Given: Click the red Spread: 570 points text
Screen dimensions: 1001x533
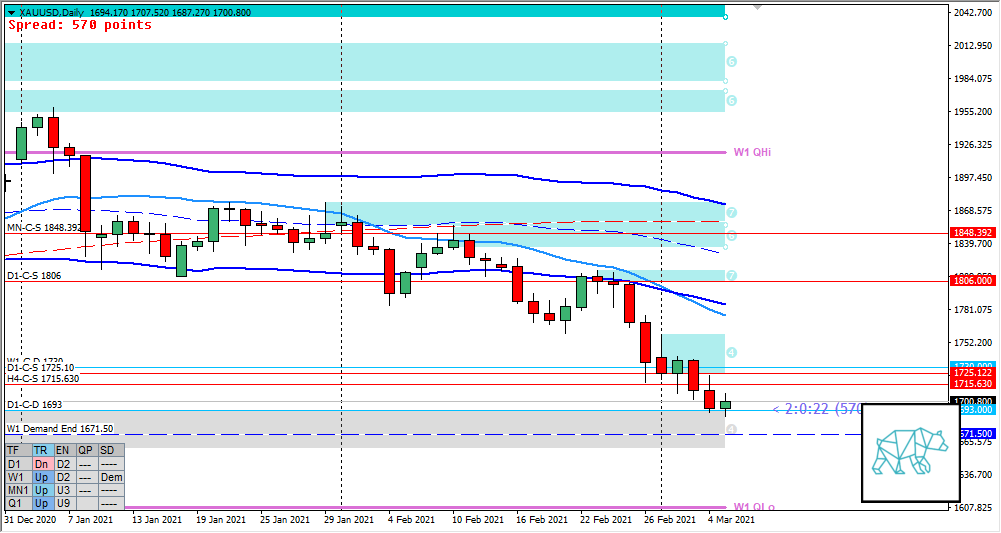Looking at the screenshot, I should [80, 25].
